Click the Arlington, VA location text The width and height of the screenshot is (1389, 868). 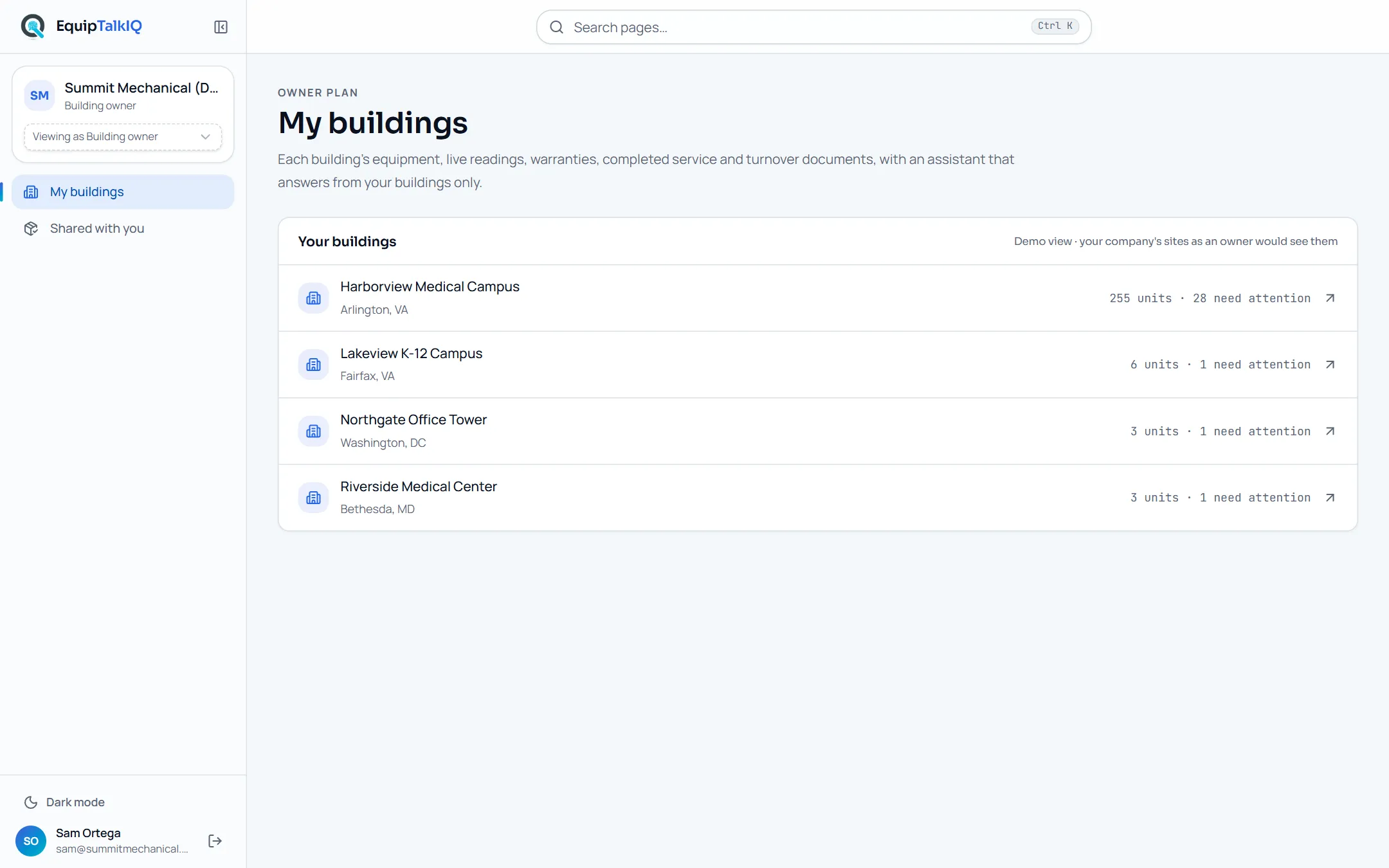tap(374, 310)
